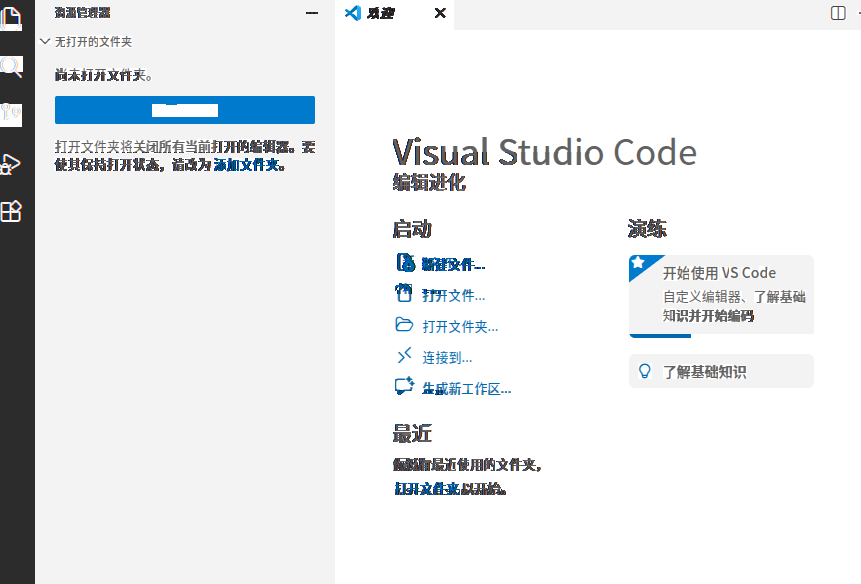
Task: Click the 尚未打开文件夹 message text
Action: (103, 75)
